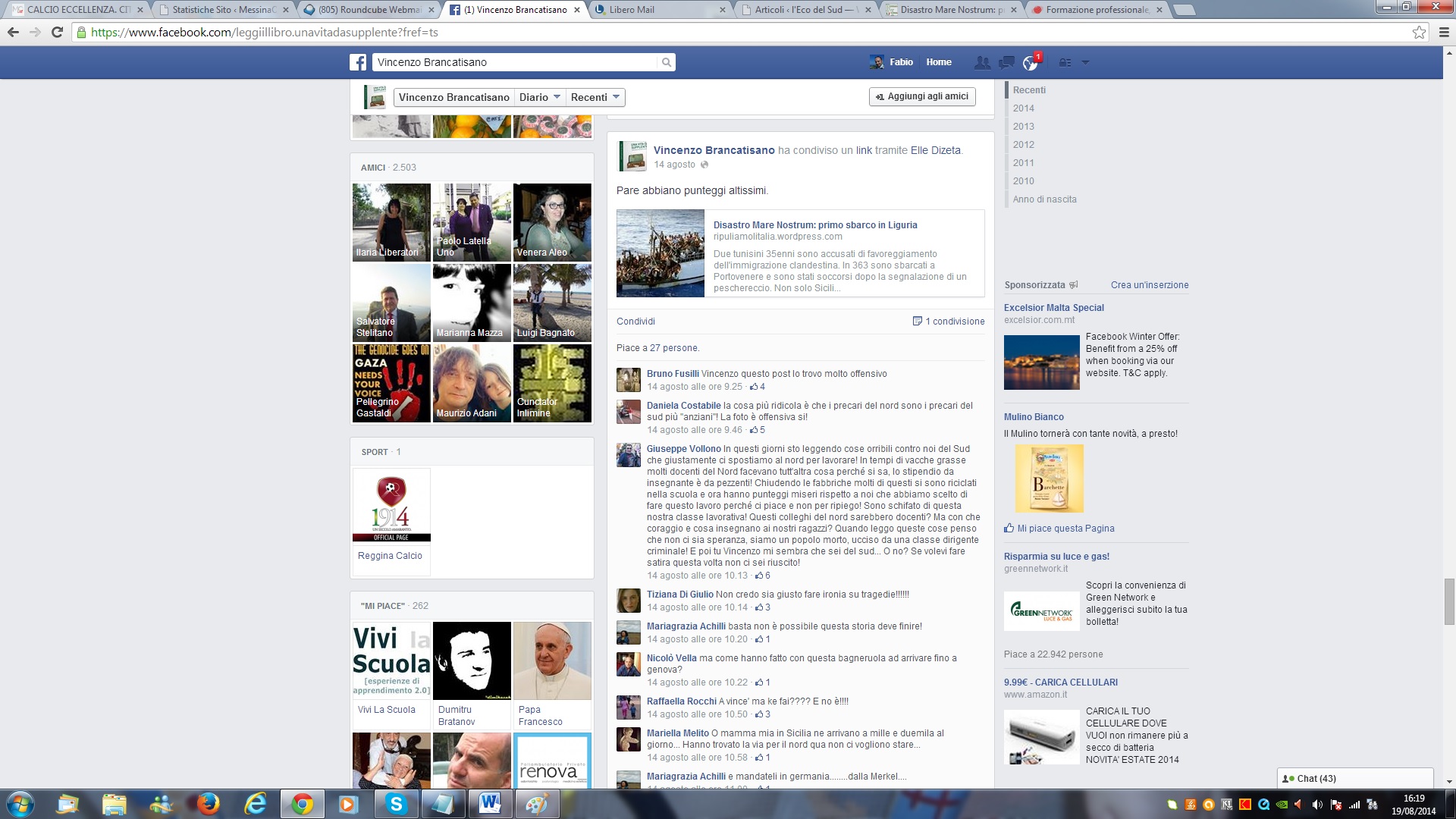
Task: Click the Facebook logo icon
Action: (358, 62)
